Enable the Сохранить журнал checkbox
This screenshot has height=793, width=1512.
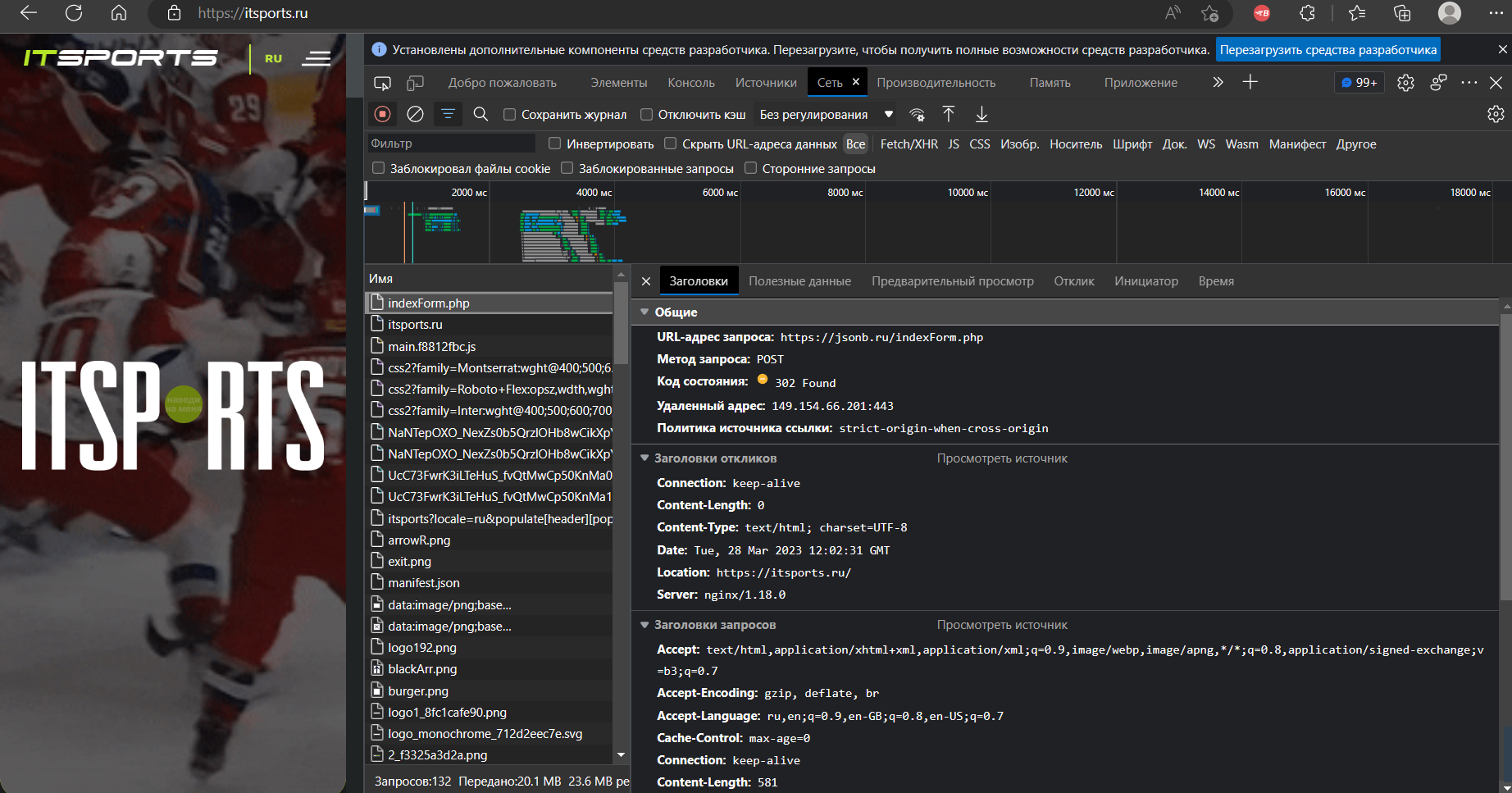[x=510, y=114]
